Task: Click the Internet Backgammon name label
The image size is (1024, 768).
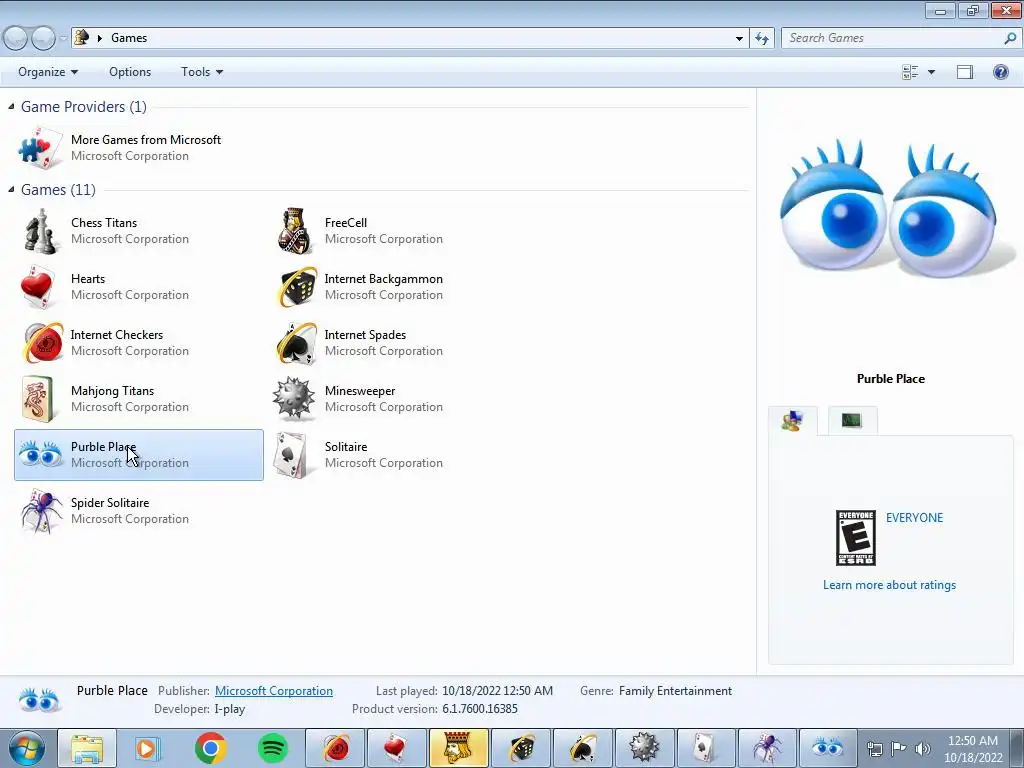Action: coord(383,279)
